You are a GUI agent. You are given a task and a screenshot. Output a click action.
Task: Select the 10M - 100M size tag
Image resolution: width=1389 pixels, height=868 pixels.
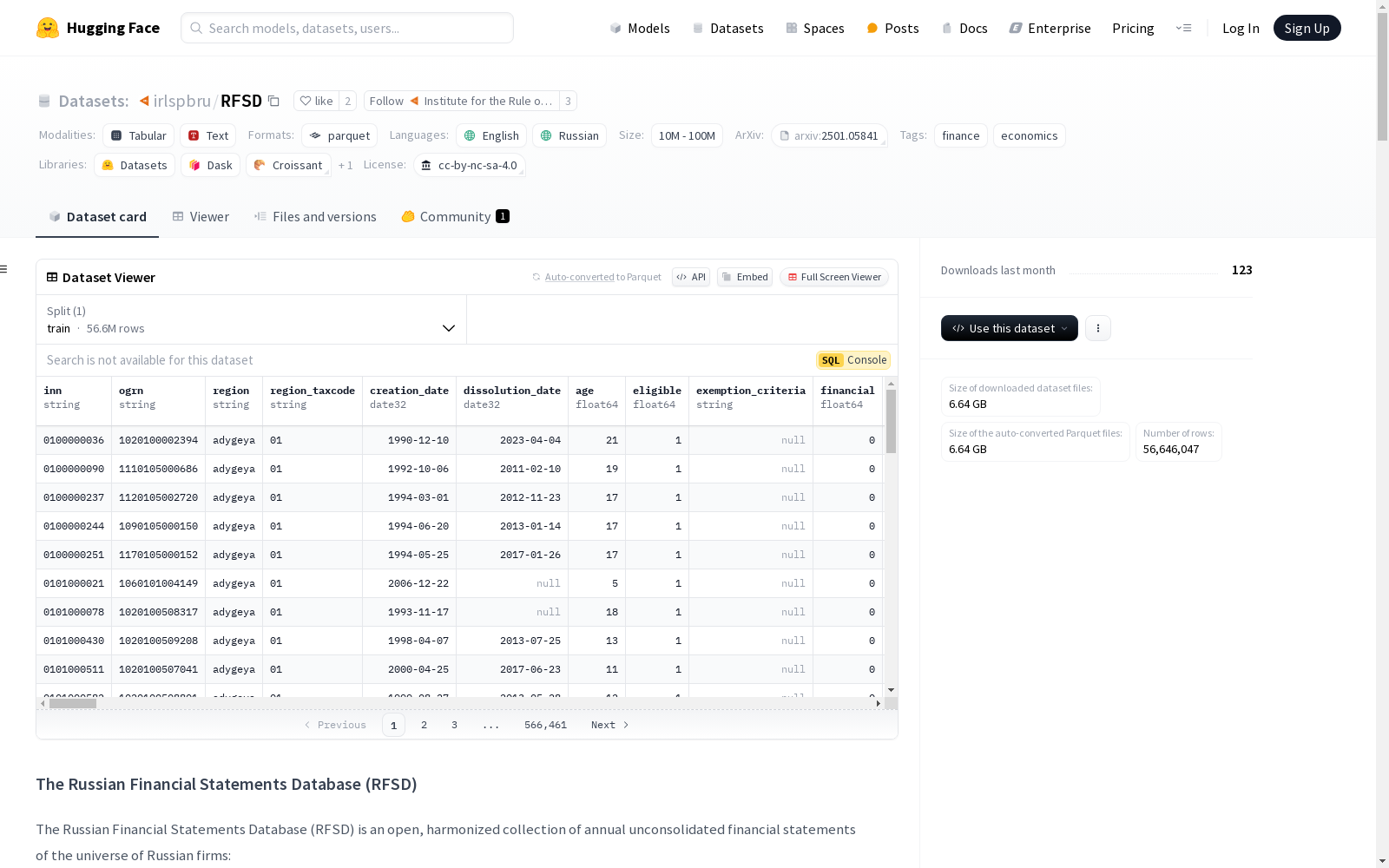pyautogui.click(x=687, y=135)
